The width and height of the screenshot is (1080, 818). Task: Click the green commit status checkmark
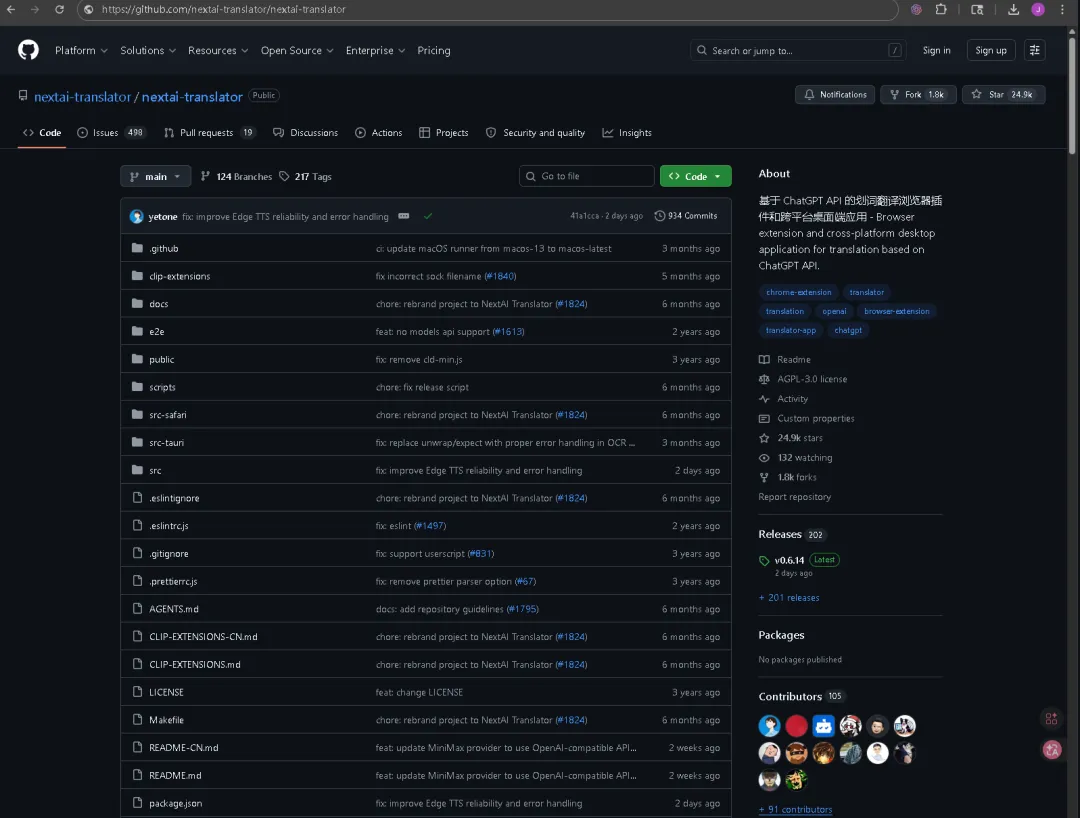(428, 216)
